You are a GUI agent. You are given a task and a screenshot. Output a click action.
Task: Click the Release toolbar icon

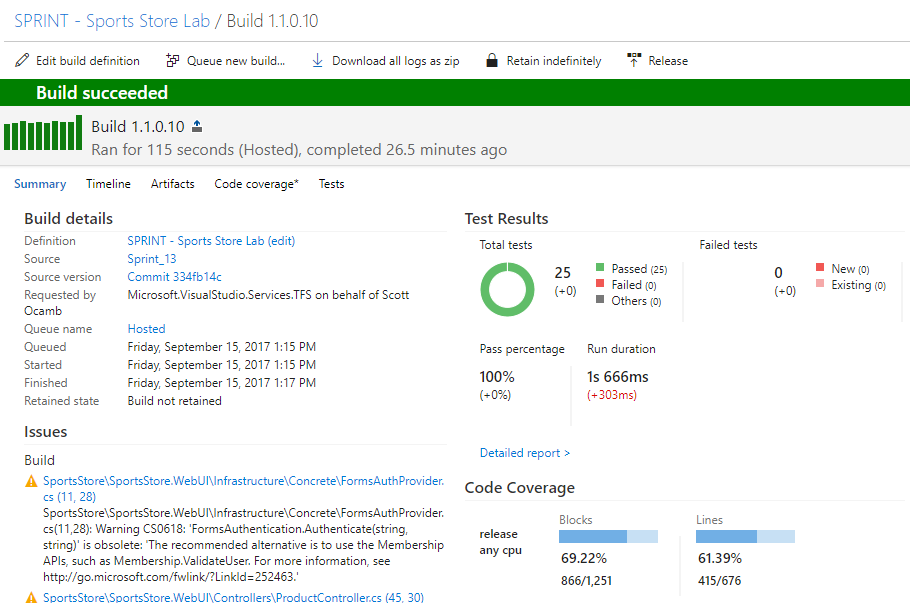point(634,60)
